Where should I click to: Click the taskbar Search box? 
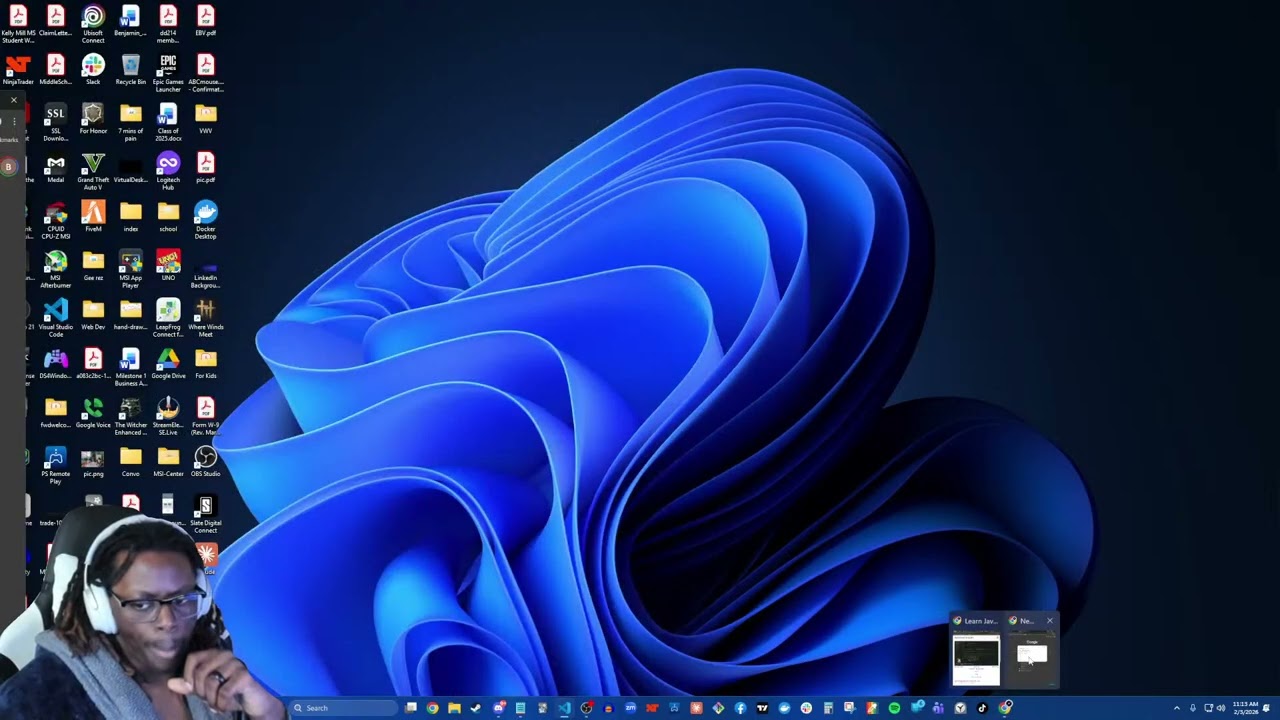pos(343,708)
